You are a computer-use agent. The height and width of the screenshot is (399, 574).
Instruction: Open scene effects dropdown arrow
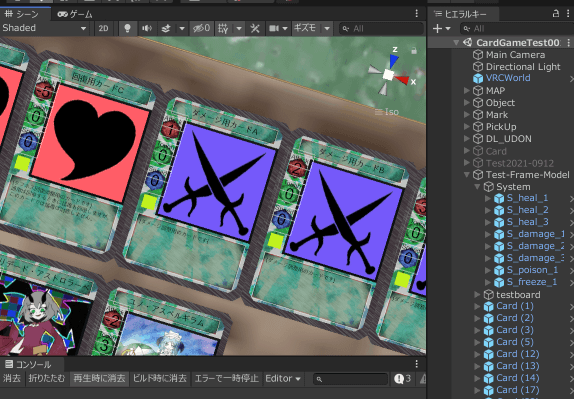(x=182, y=28)
